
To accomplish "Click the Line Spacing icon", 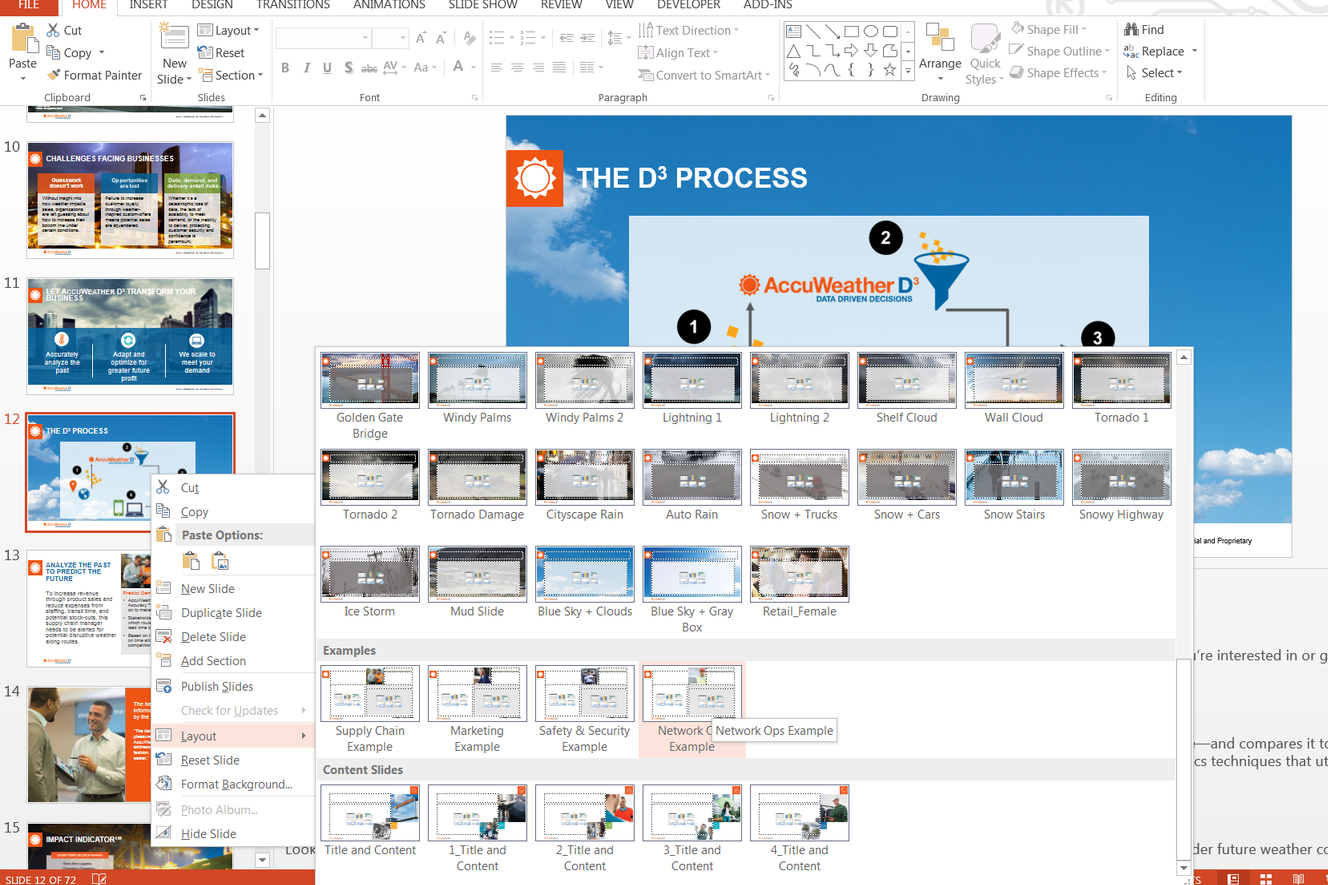I will click(x=614, y=38).
